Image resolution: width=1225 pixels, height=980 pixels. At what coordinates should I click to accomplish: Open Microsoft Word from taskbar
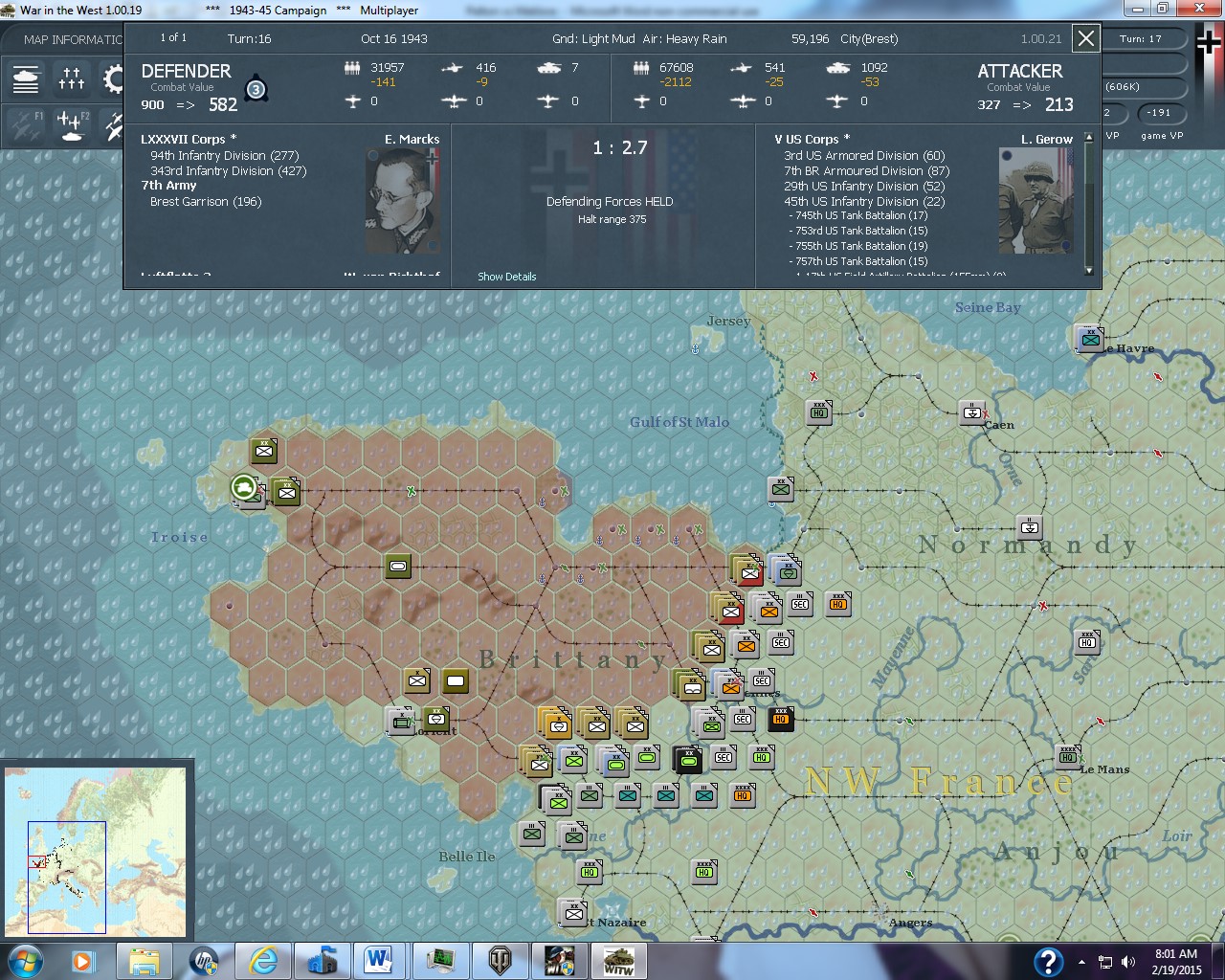(380, 961)
